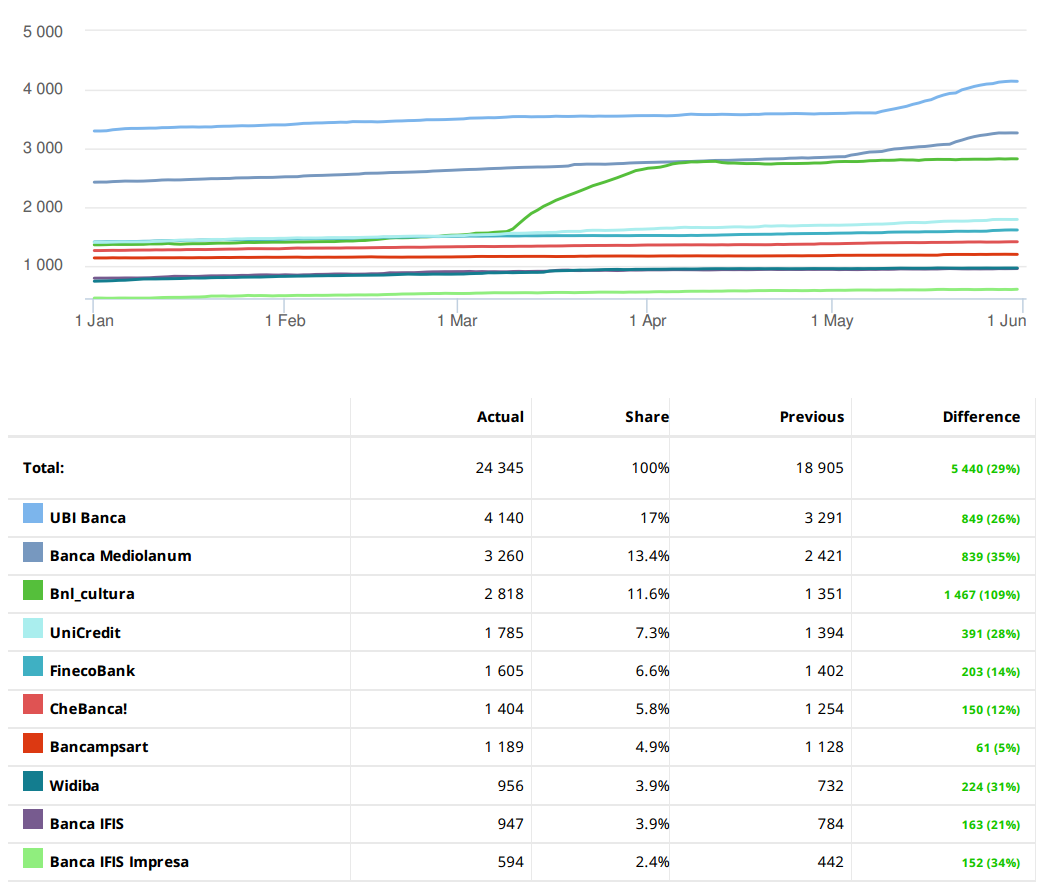Click the Banca Mediolanum slate blue swatch

pyautogui.click(x=33, y=552)
